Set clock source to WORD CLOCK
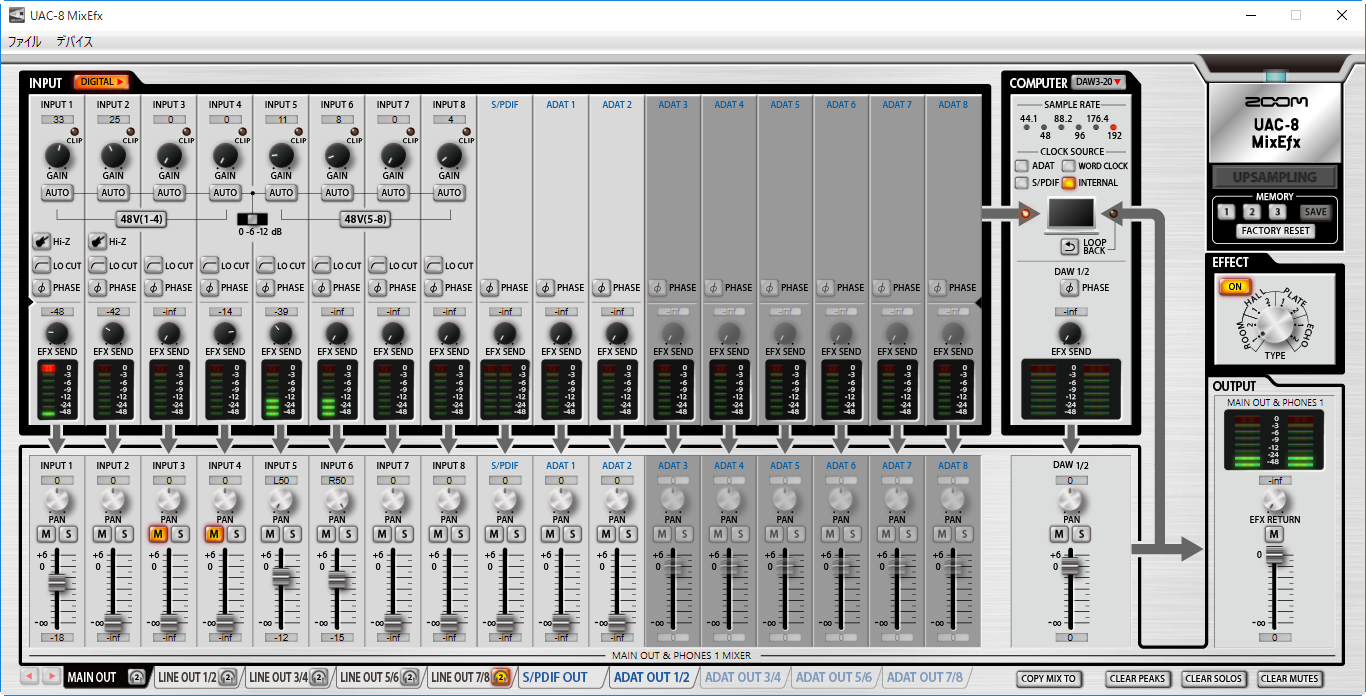 click(x=1069, y=166)
